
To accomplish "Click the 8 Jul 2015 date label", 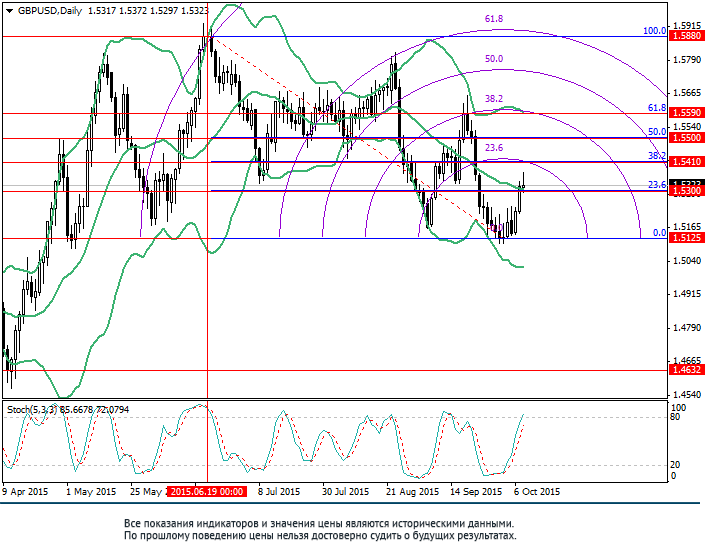I will click(279, 492).
